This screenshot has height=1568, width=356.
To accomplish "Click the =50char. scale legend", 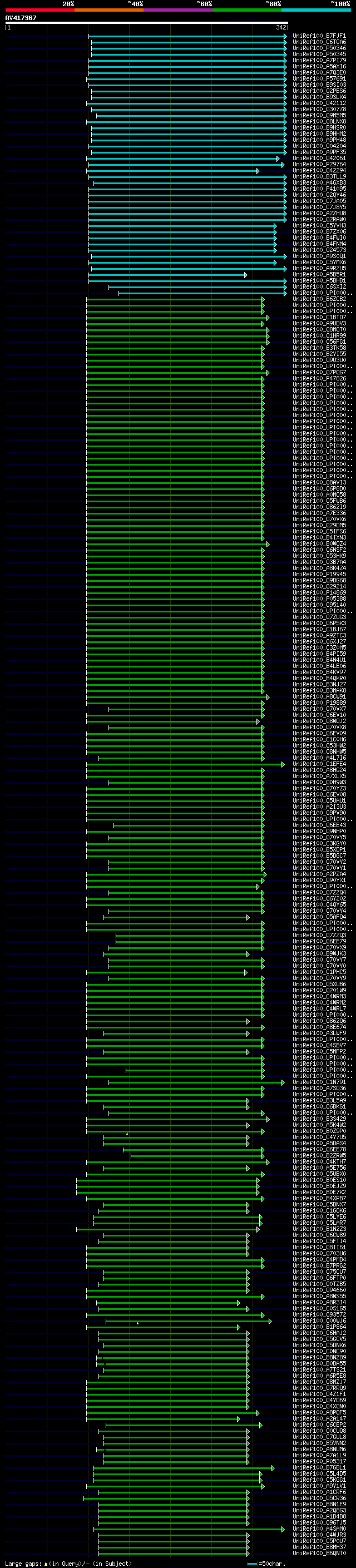I will tap(266, 1564).
